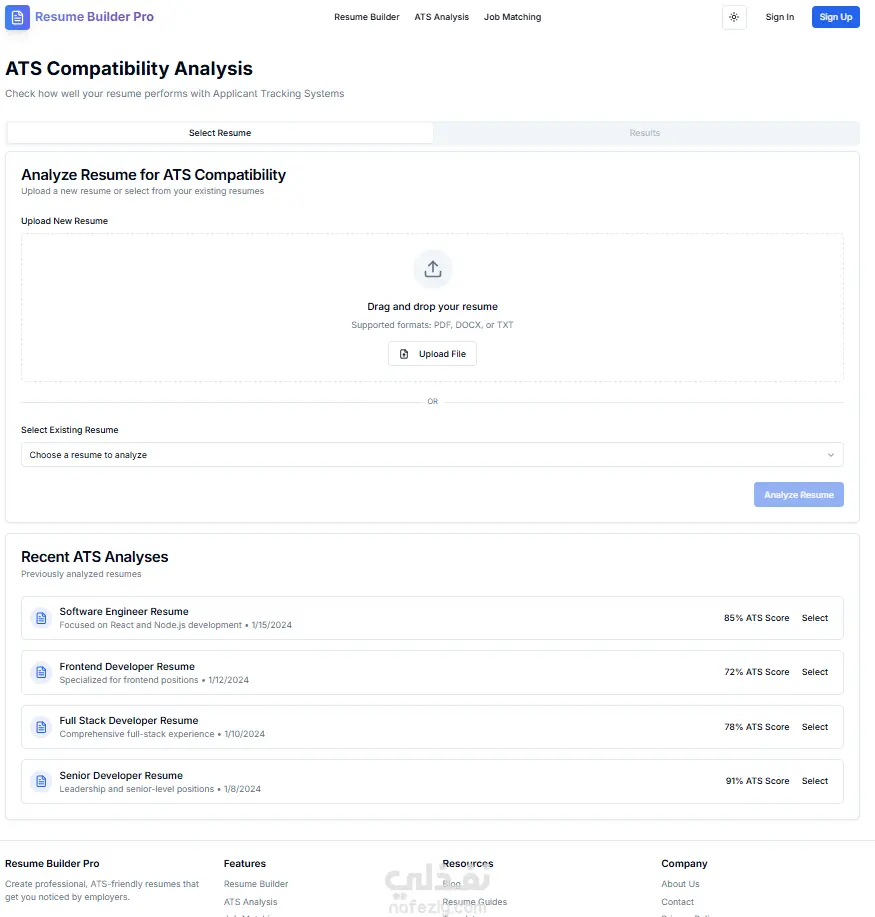
Task: Open Job Matching in top navigation
Action: coord(512,17)
